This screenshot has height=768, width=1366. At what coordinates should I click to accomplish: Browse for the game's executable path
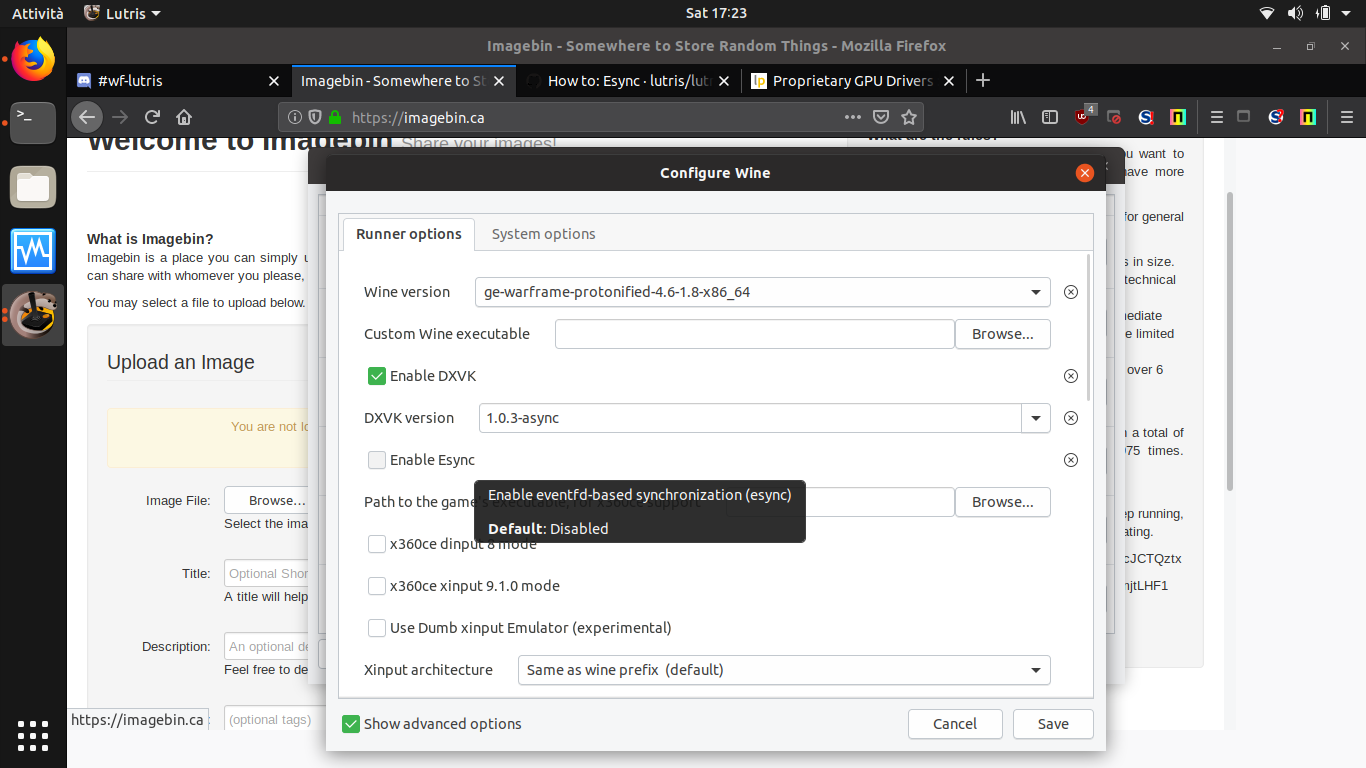(x=1003, y=502)
